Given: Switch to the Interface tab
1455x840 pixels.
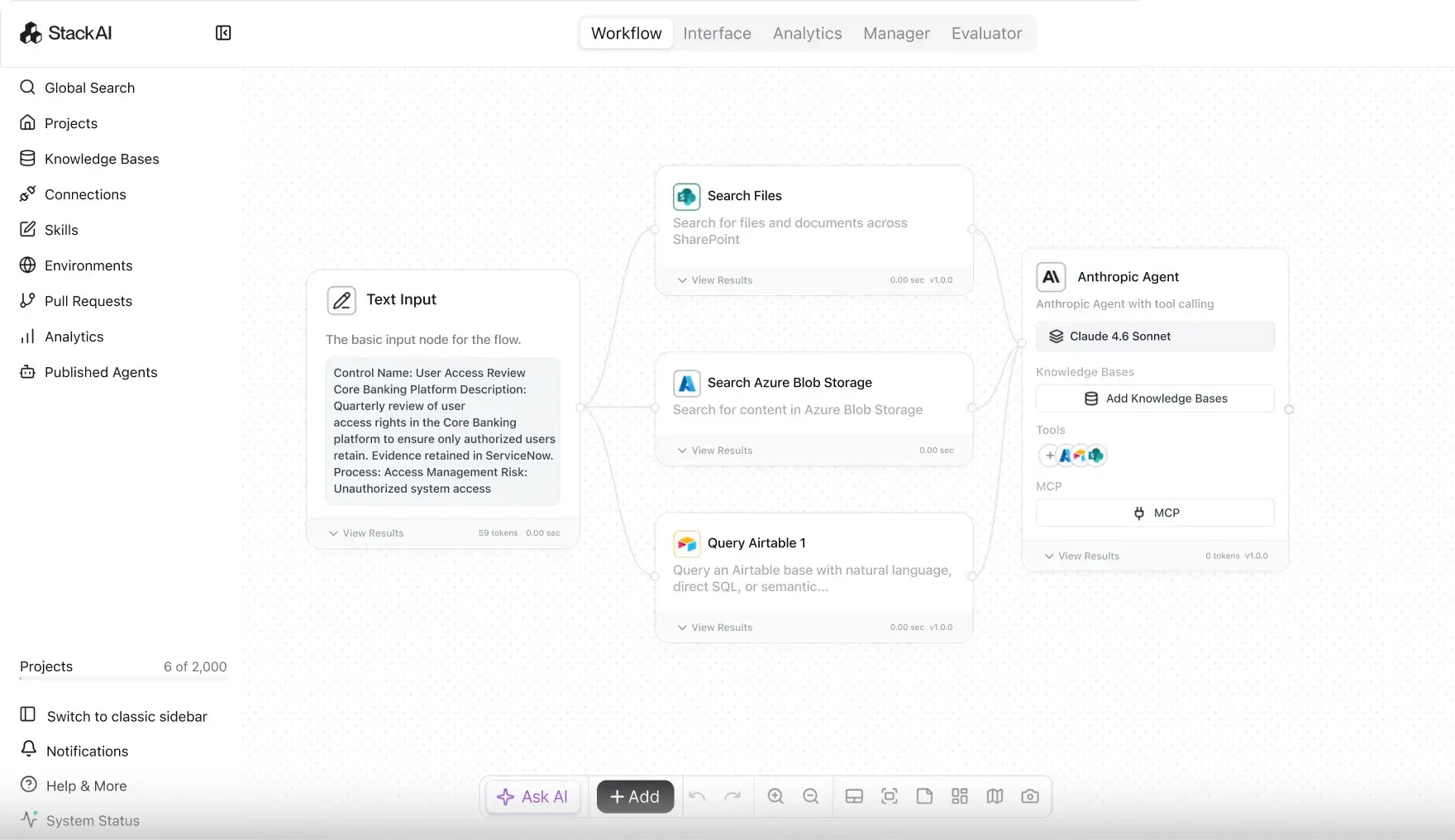Looking at the screenshot, I should tap(717, 33).
